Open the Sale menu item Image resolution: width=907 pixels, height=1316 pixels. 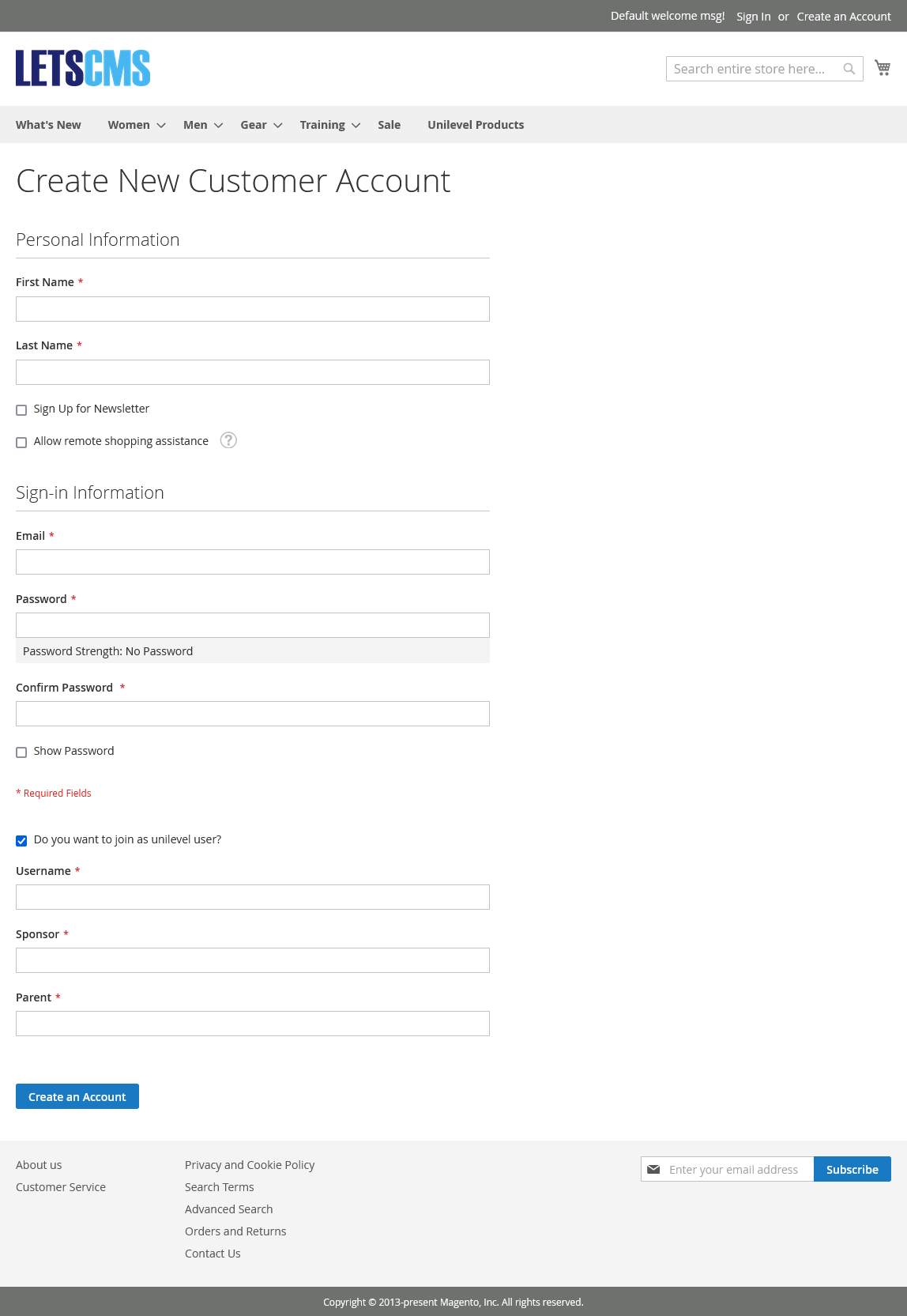389,125
